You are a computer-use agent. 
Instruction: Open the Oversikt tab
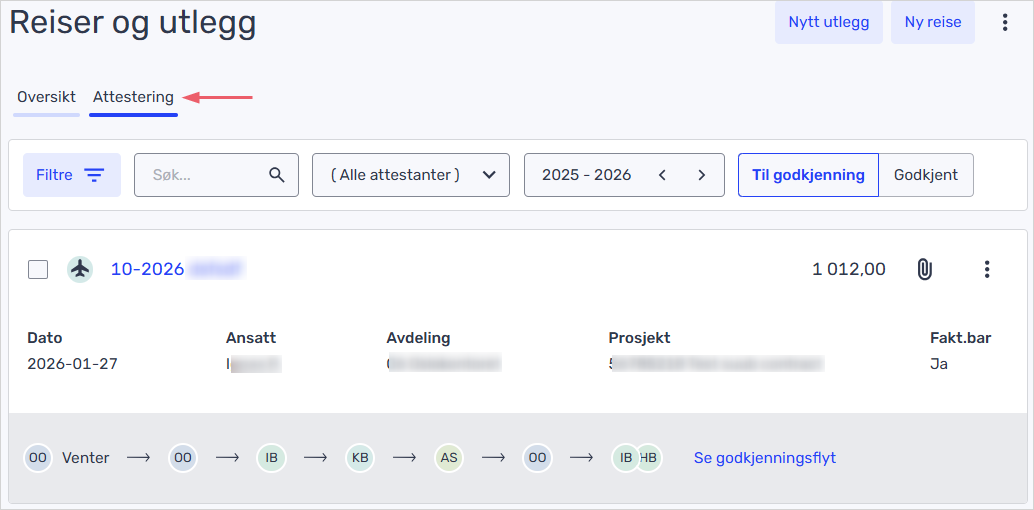(46, 97)
